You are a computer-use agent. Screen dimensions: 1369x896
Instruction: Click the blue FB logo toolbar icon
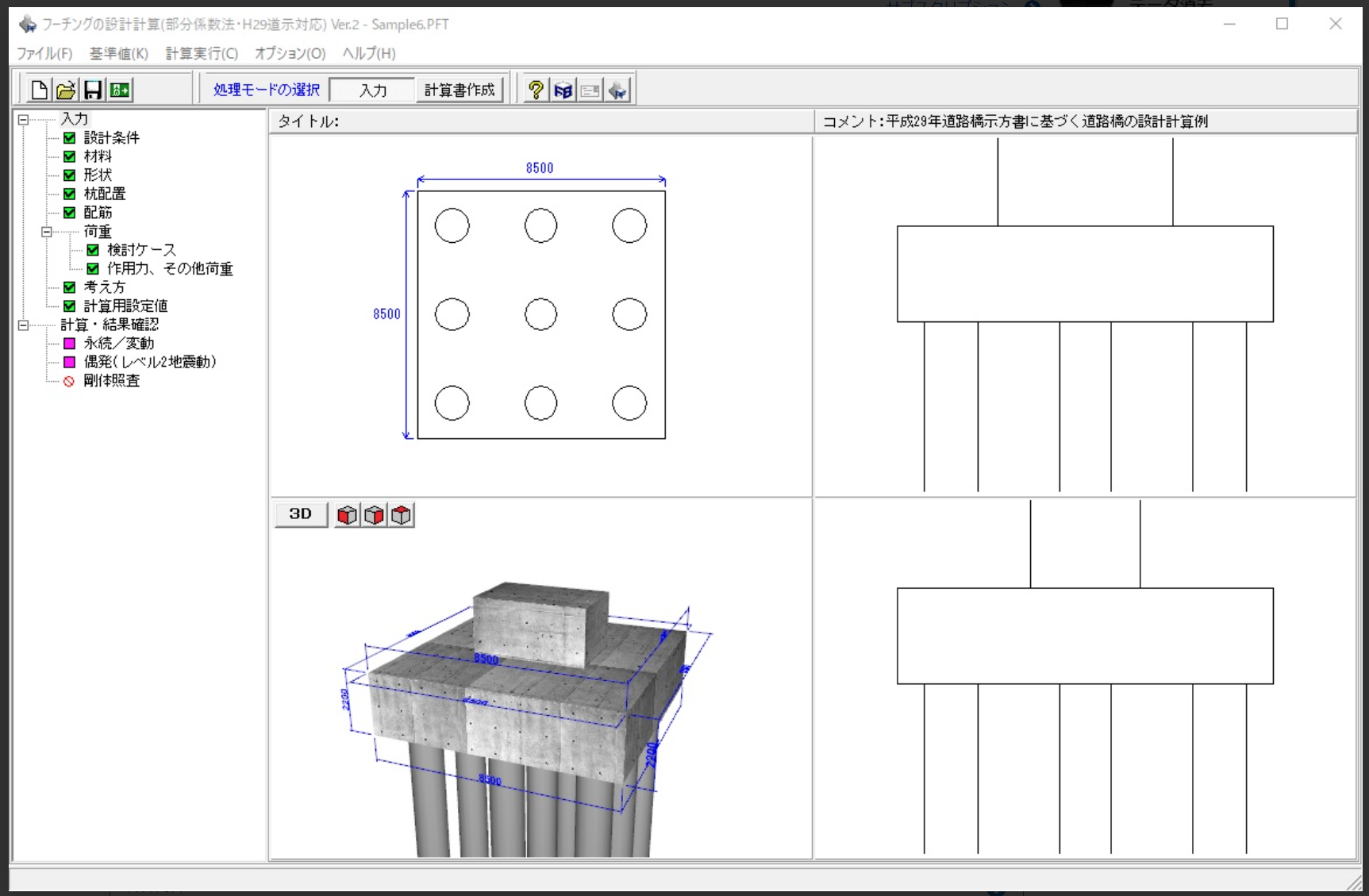tap(563, 90)
